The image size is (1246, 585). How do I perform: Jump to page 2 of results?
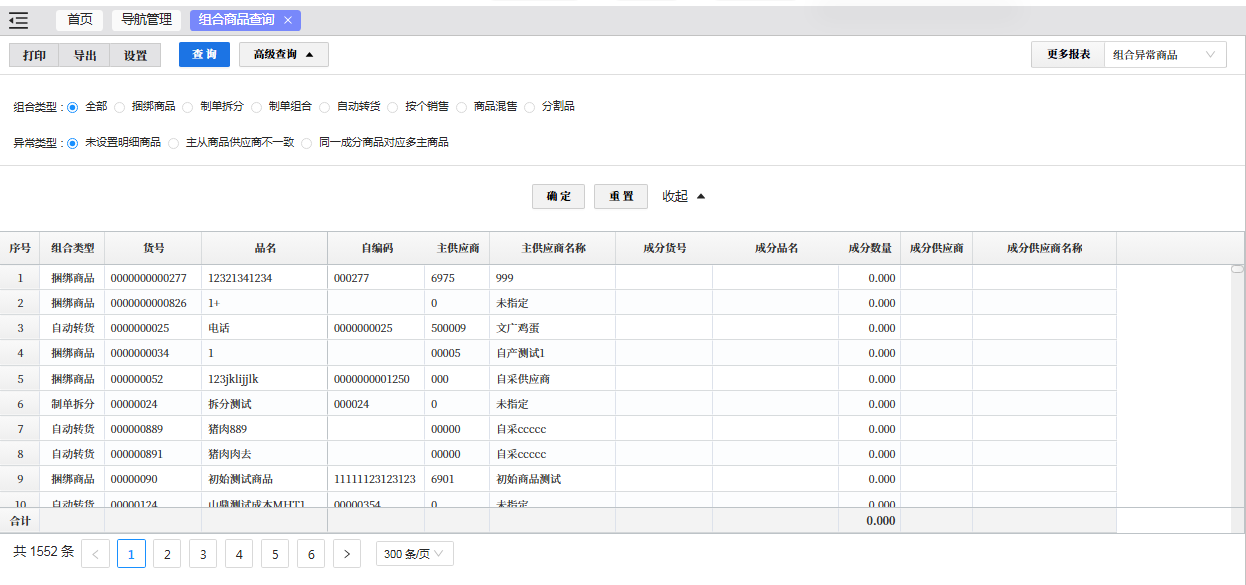(x=167, y=553)
